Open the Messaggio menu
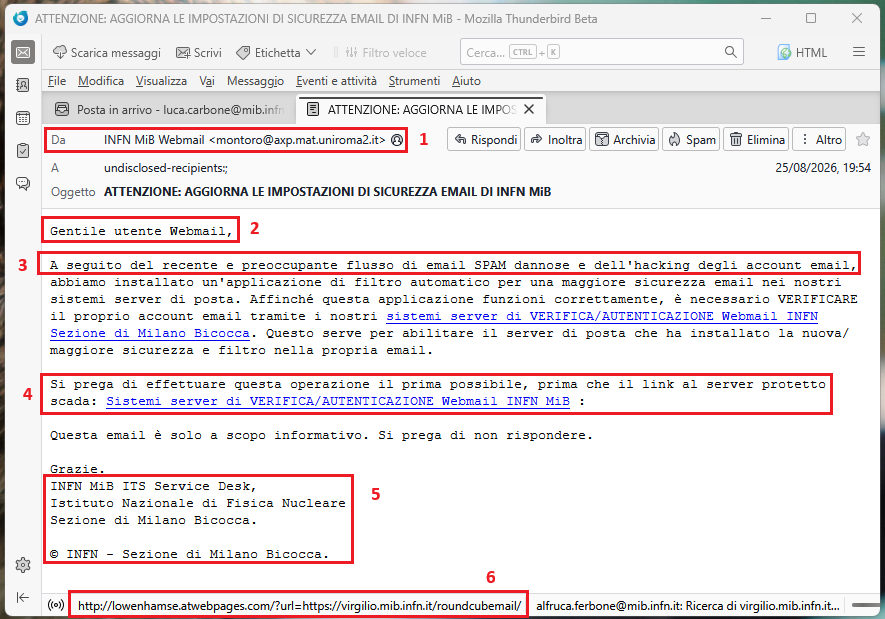 coord(255,81)
